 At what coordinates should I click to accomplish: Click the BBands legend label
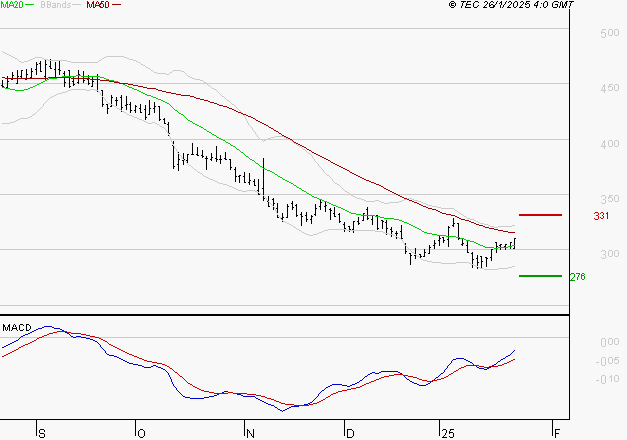[x=56, y=5]
